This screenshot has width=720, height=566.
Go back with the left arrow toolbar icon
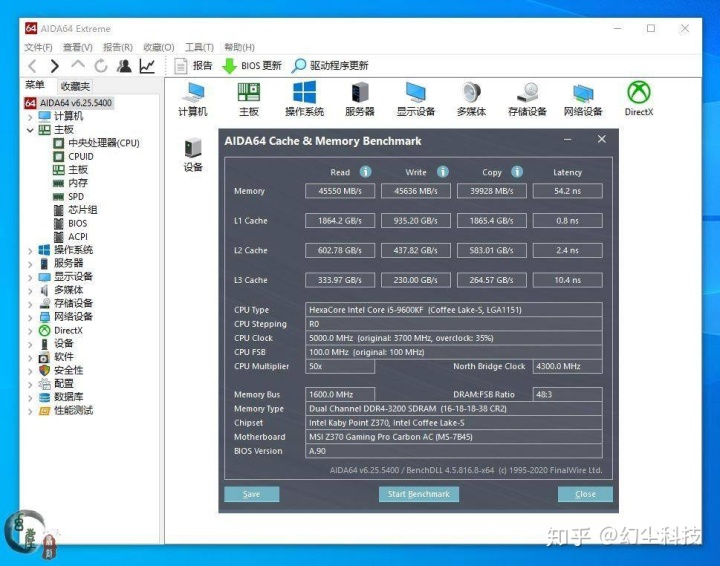[x=32, y=66]
